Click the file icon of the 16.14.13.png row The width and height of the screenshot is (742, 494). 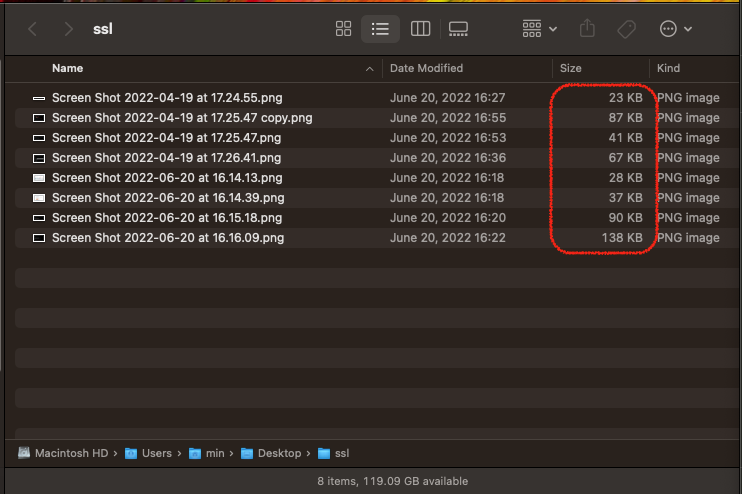pos(39,178)
